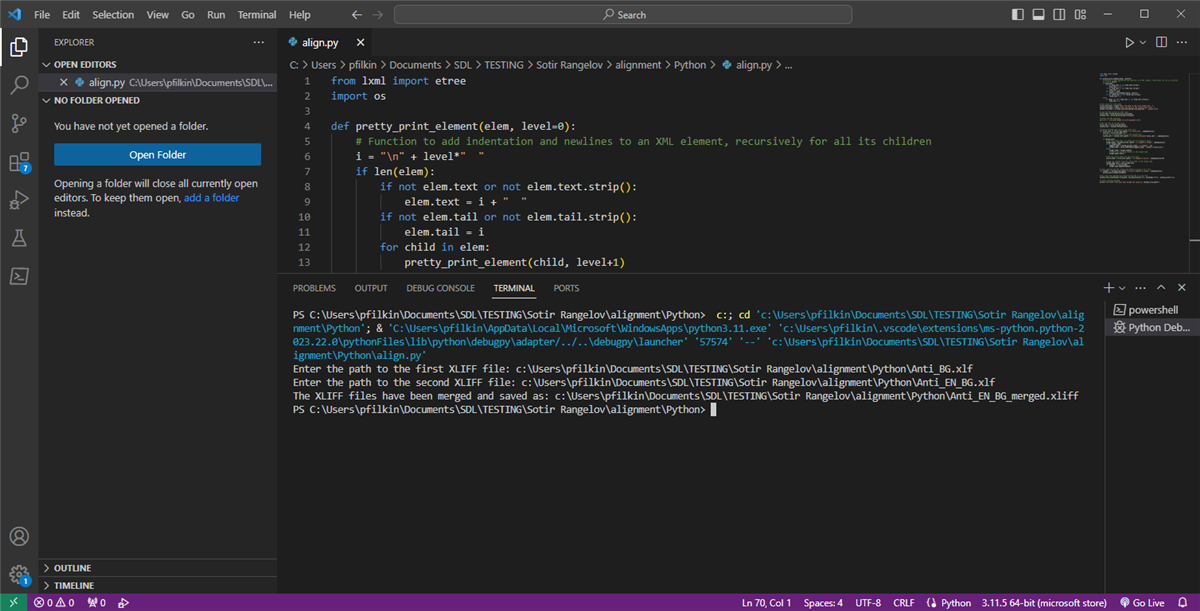Open the terminal-like activity bar icon
This screenshot has width=1200, height=611.
[x=19, y=276]
